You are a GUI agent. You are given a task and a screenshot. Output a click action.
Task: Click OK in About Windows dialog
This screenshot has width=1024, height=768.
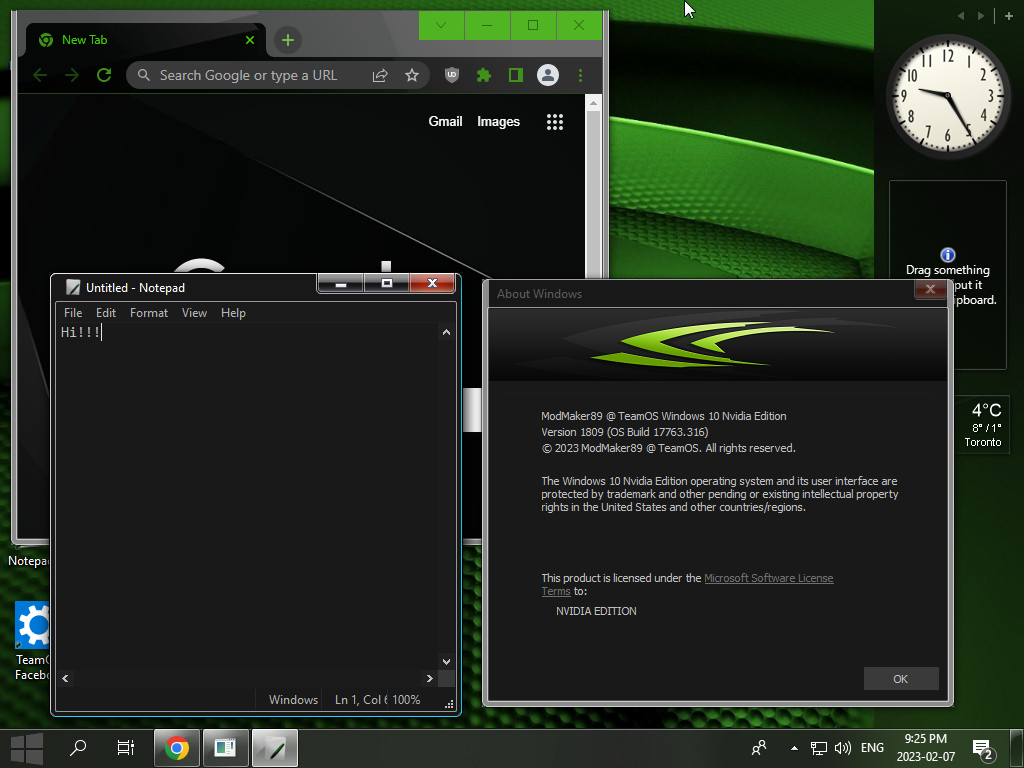901,679
